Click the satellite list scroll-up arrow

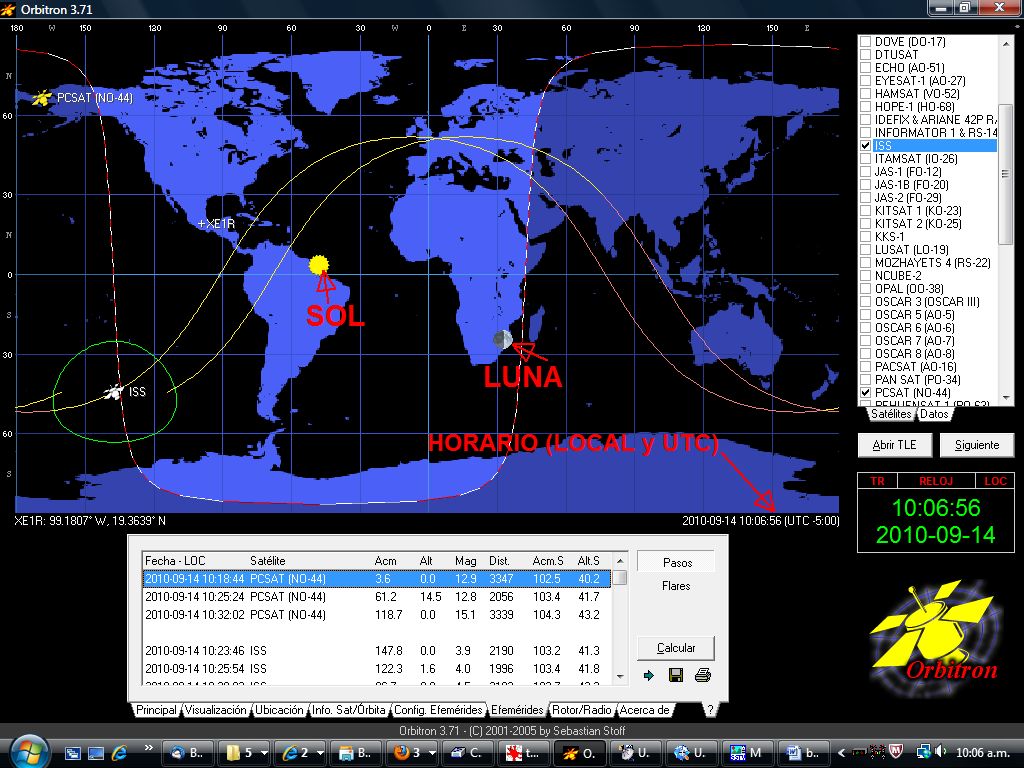coord(1006,44)
